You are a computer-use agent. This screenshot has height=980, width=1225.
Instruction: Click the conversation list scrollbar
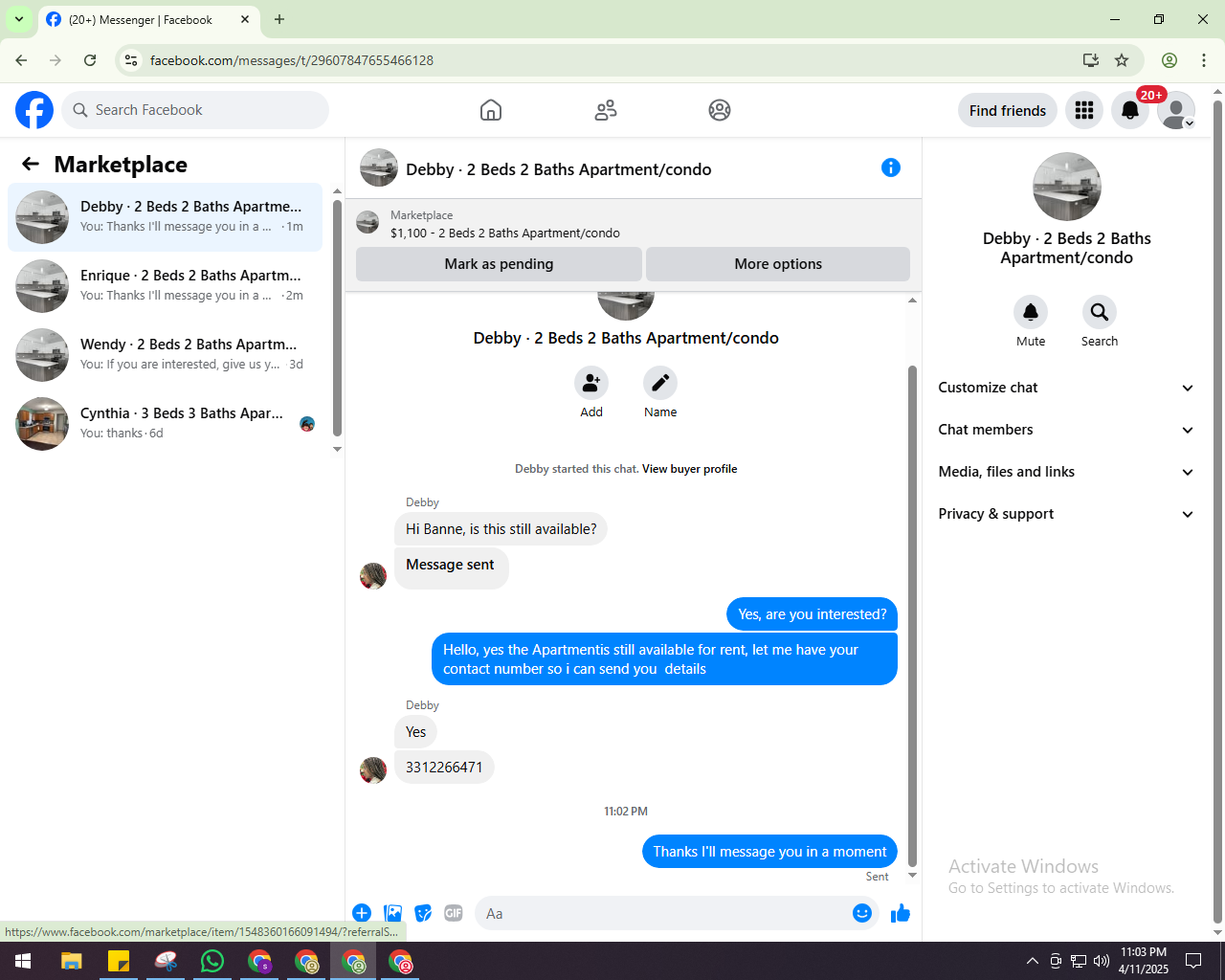[x=337, y=316]
